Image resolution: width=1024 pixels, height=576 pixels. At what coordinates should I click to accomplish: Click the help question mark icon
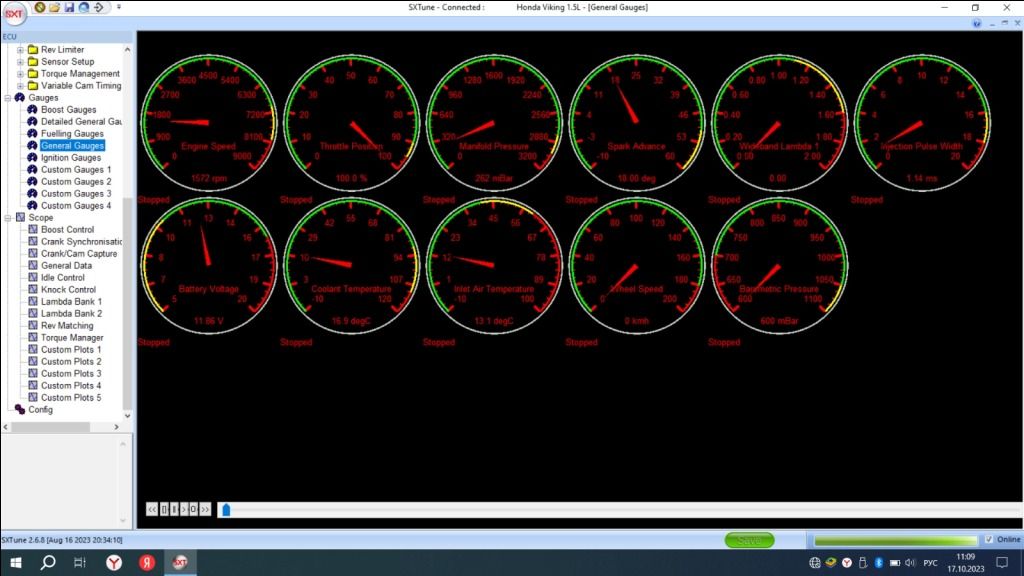pyautogui.click(x=977, y=23)
